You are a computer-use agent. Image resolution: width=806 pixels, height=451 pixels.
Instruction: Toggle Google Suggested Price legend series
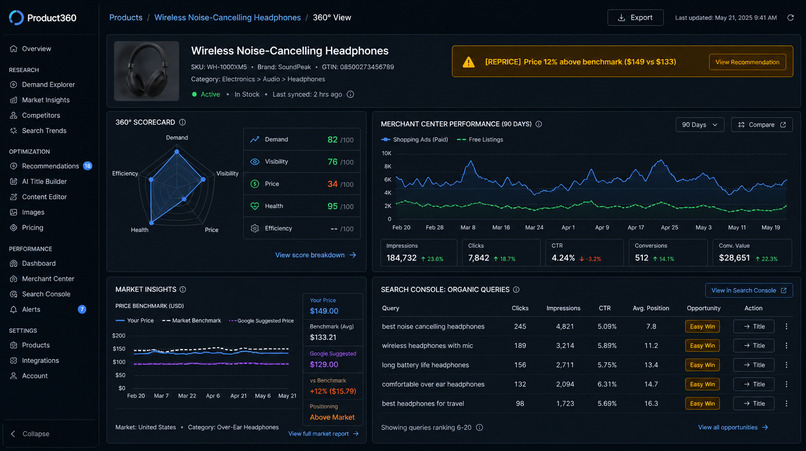(x=261, y=320)
